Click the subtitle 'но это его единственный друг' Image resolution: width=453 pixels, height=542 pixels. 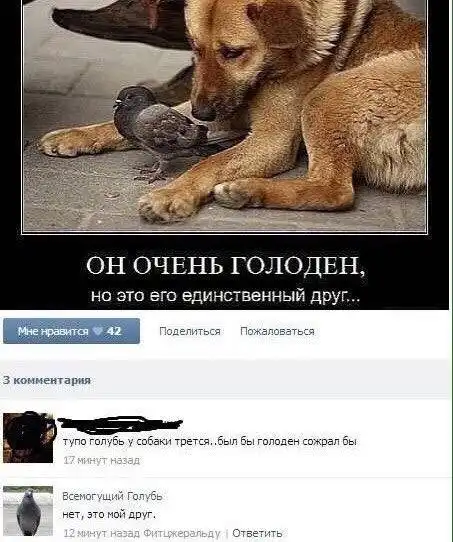(225, 296)
